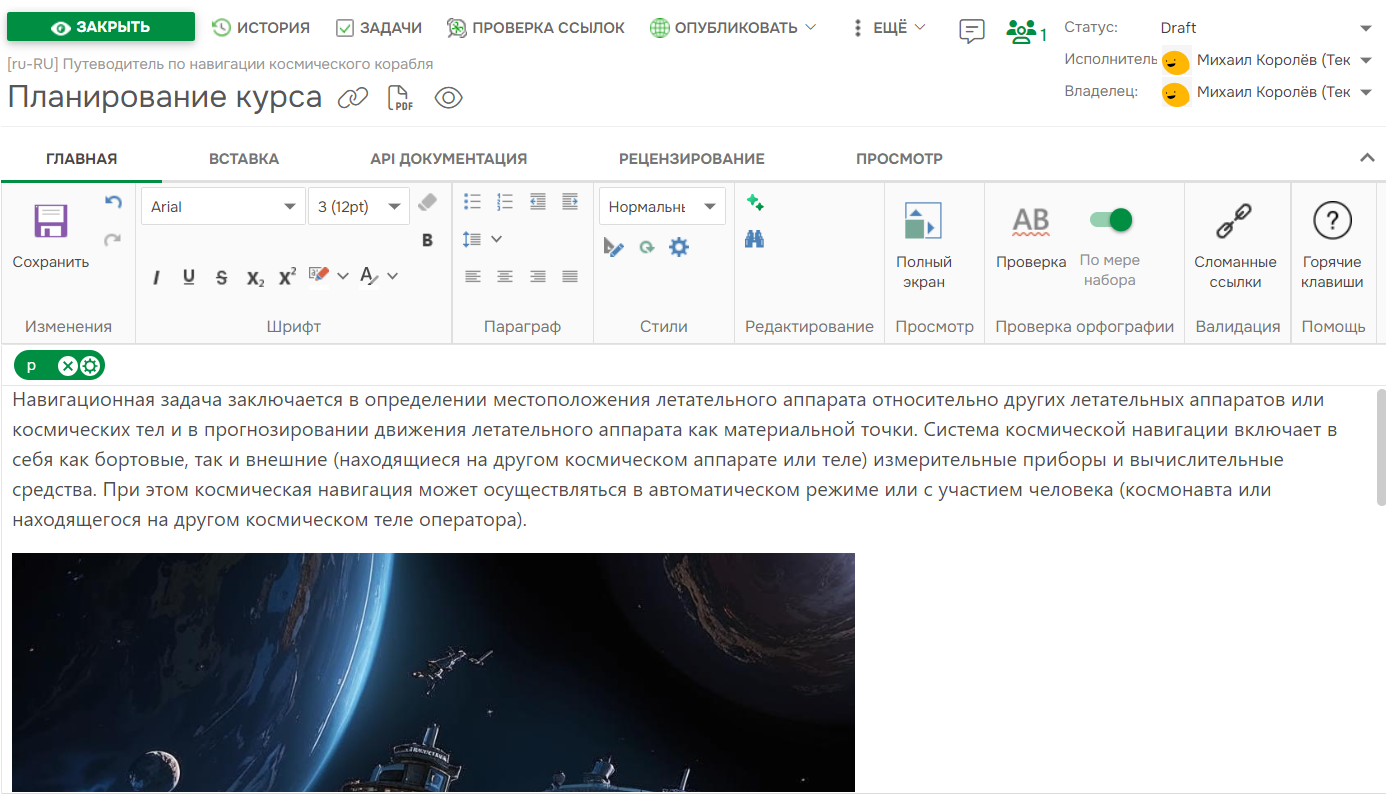Copy topic link with chain icon
The width and height of the screenshot is (1386, 794).
point(353,98)
